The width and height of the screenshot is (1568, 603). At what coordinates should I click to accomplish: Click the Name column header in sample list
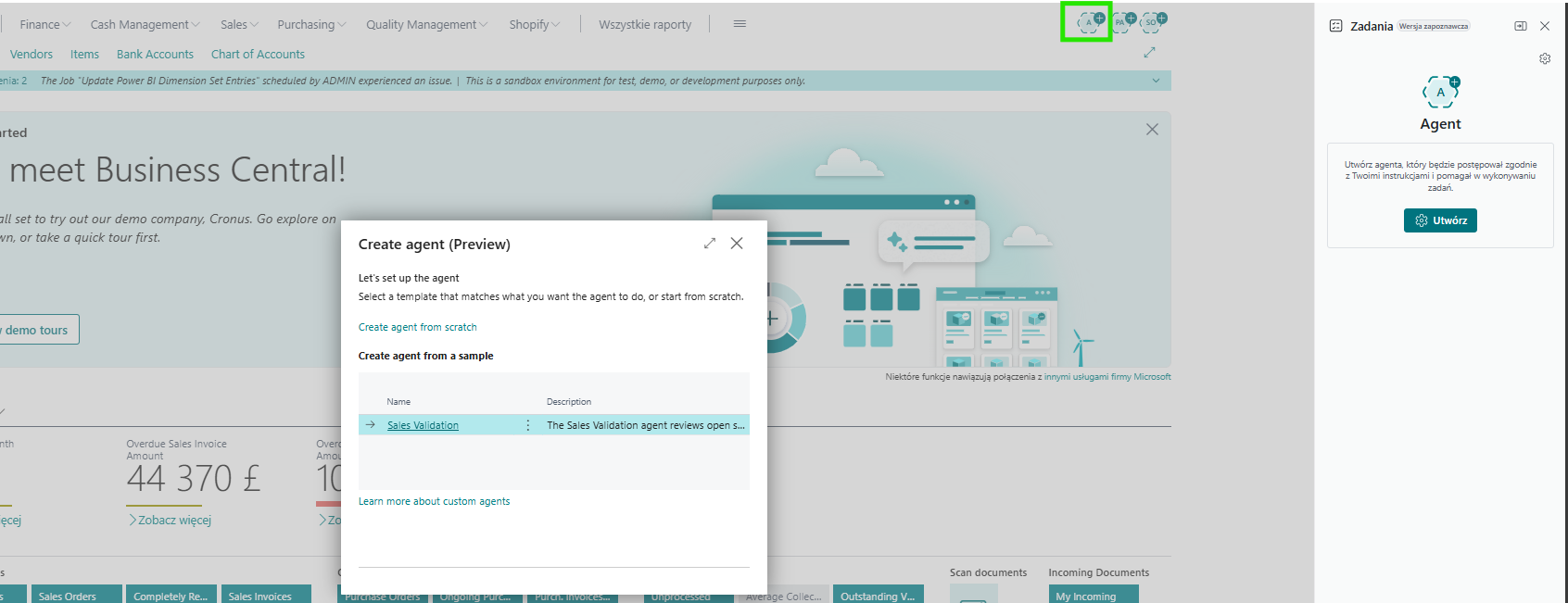[x=398, y=401]
